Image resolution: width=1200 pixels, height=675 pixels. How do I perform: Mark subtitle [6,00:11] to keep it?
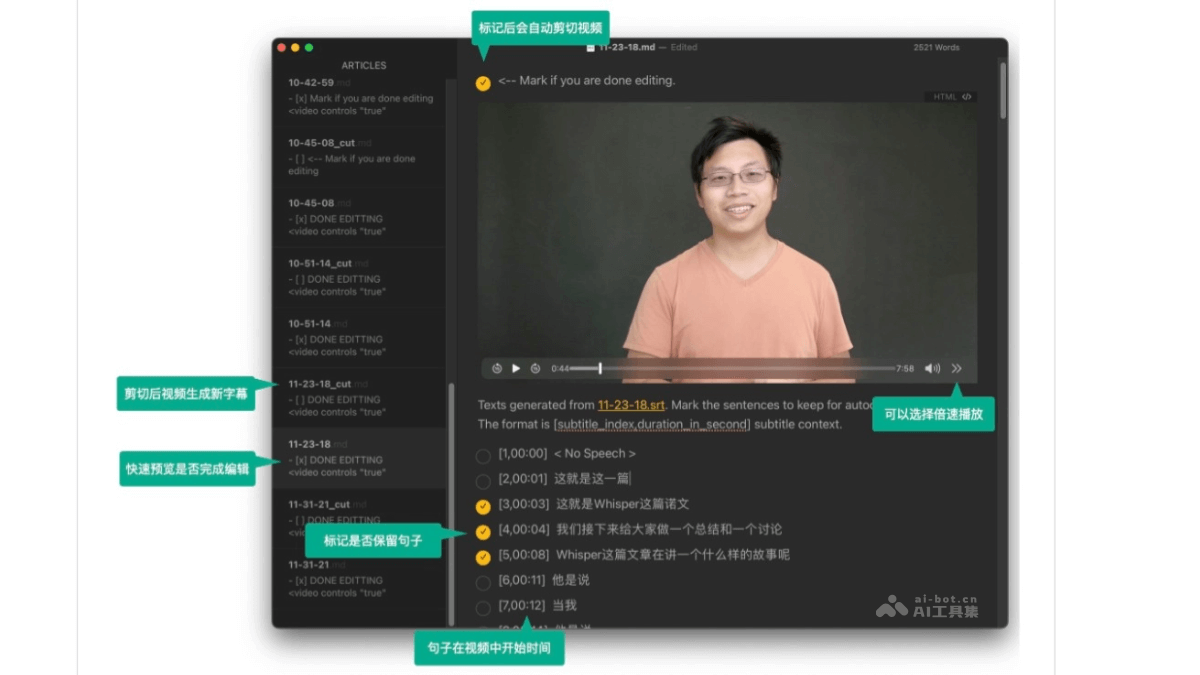483,581
